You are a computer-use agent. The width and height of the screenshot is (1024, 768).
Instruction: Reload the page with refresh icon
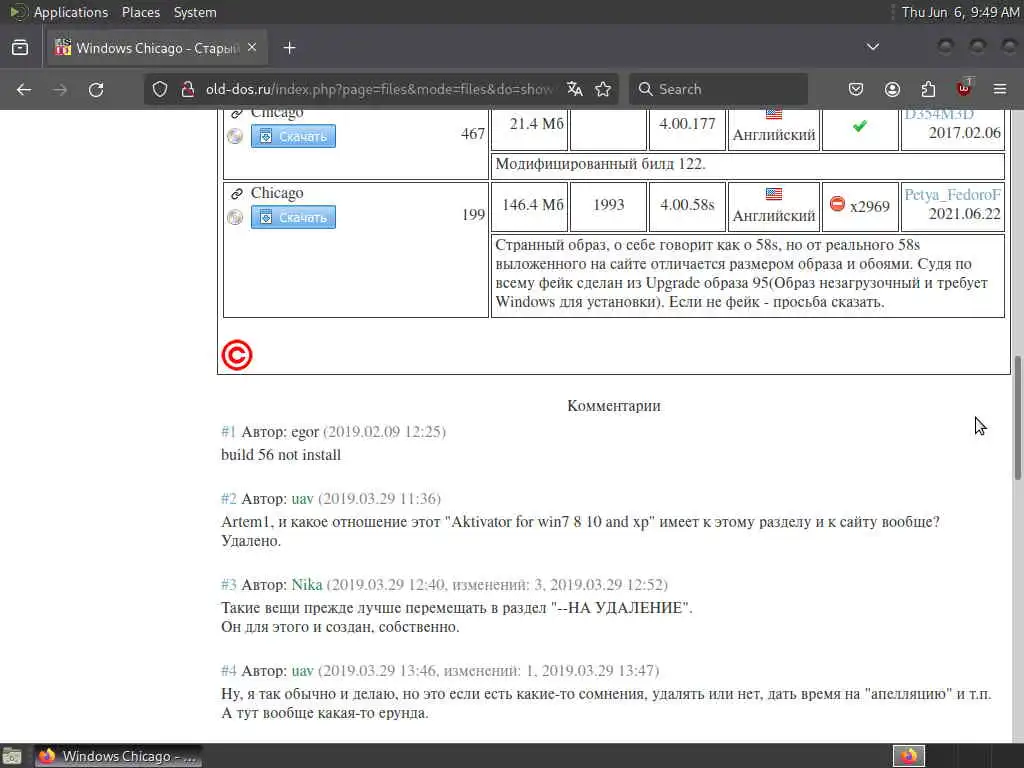pyautogui.click(x=96, y=89)
